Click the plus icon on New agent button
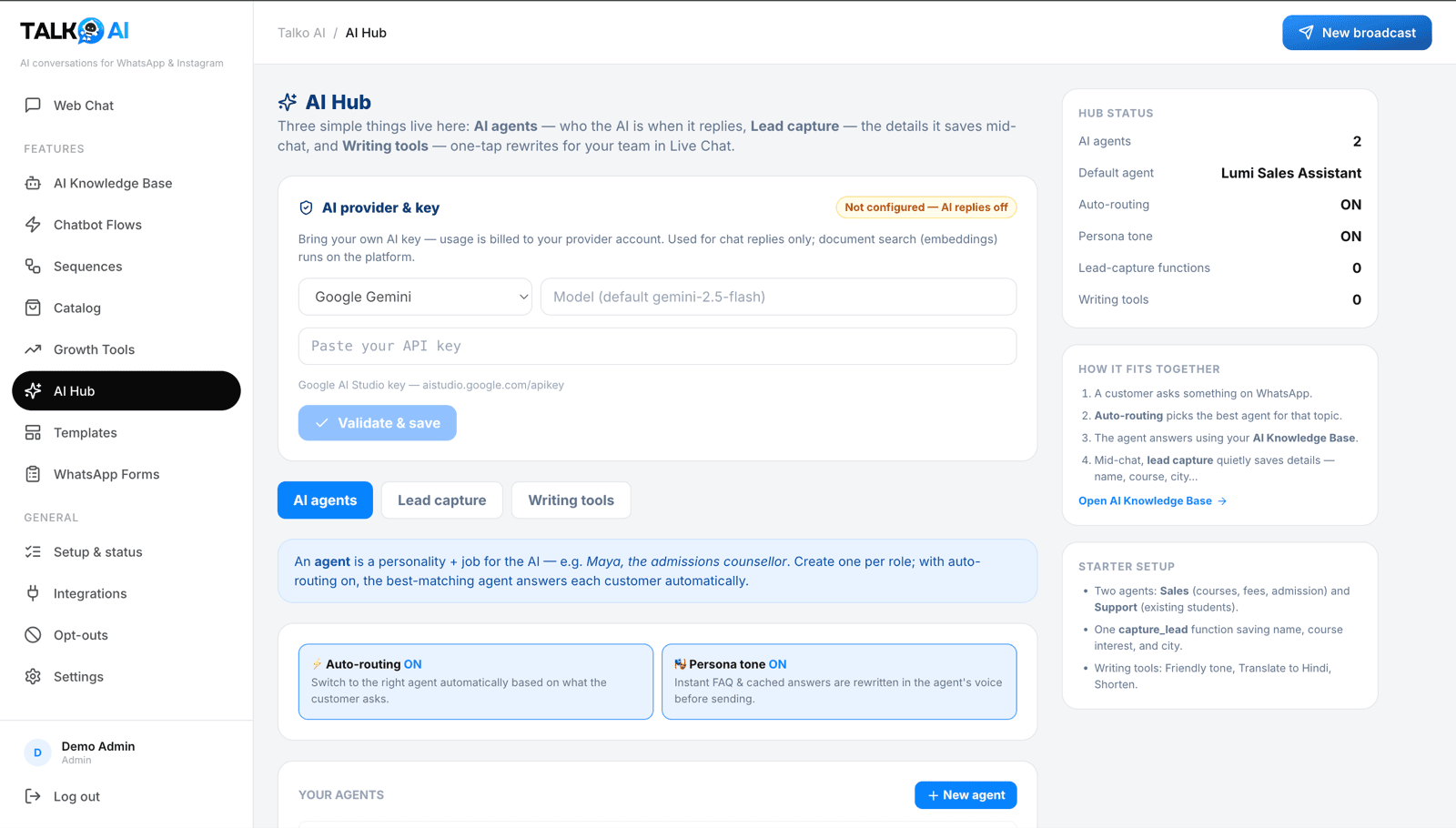Viewport: 1456px width, 828px height. 933,795
